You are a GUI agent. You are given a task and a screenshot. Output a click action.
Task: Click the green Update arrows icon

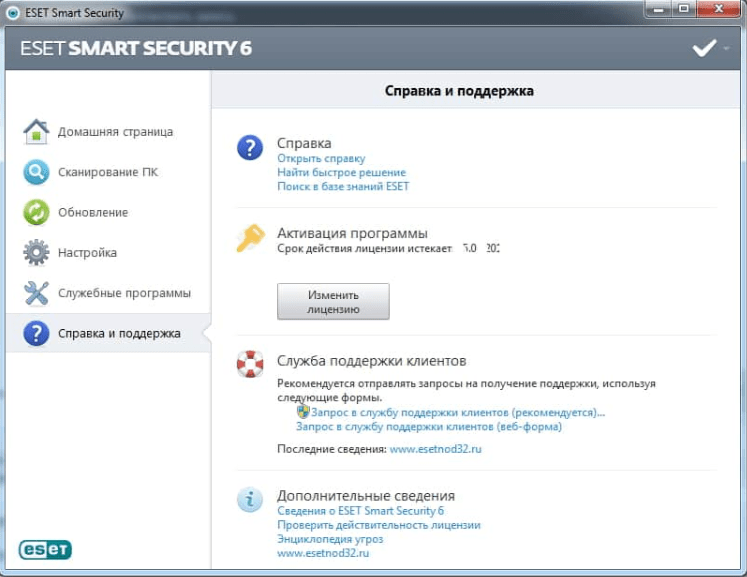coord(36,213)
